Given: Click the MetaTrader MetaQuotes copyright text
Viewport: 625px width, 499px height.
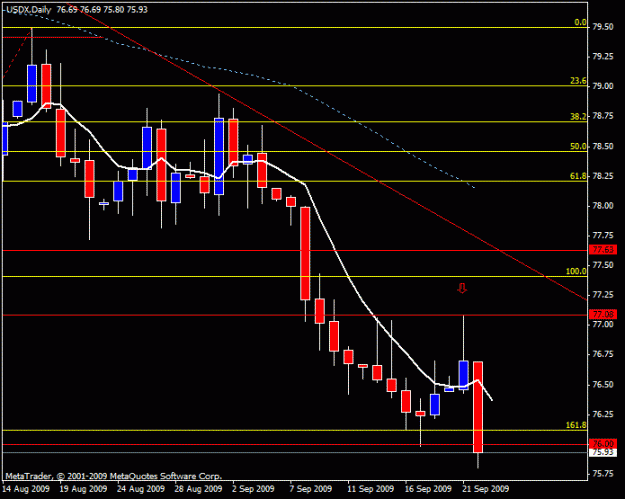Looking at the screenshot, I should point(113,476).
